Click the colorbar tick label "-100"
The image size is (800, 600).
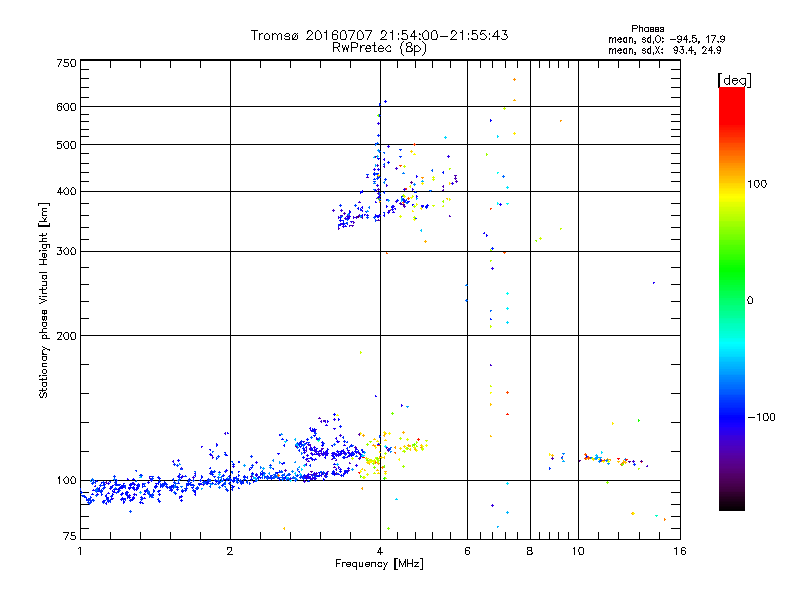pos(761,417)
